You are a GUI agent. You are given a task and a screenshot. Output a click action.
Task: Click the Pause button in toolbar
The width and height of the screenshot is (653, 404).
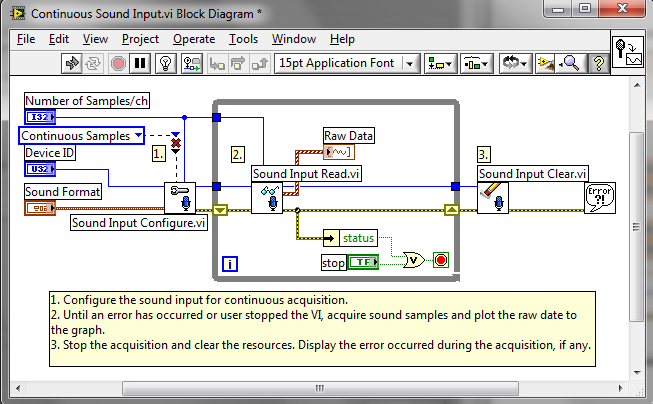140,64
